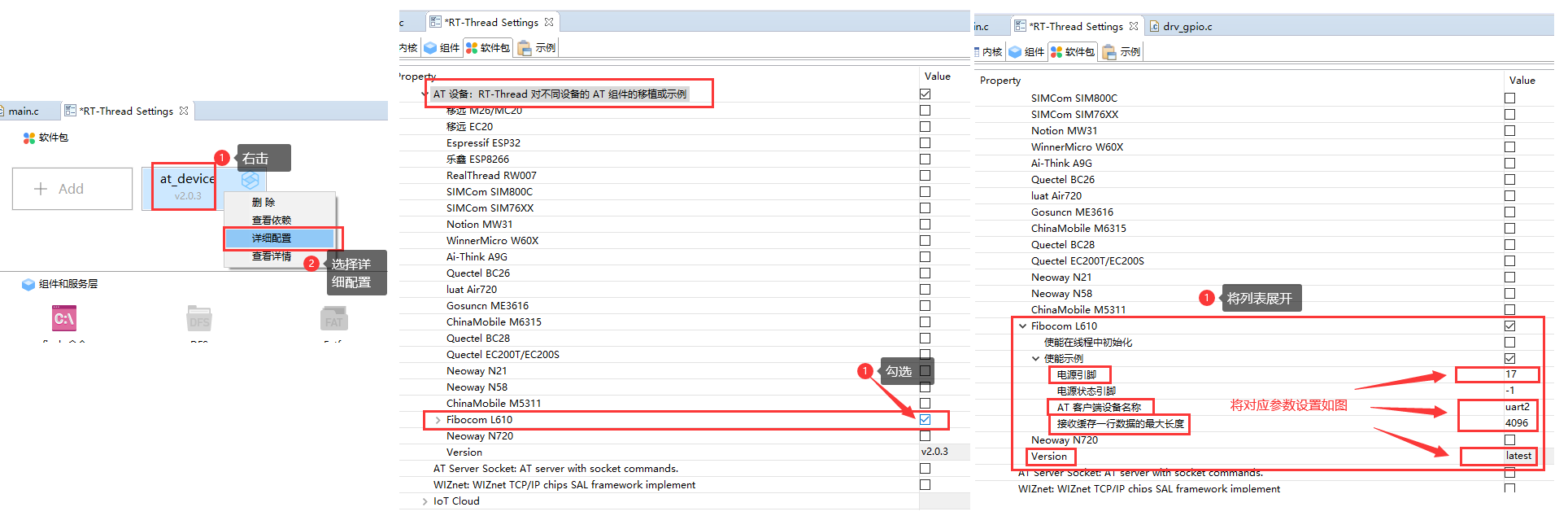The image size is (1568, 529).
Task: Switch to the main.c editor tab
Action: (24, 111)
